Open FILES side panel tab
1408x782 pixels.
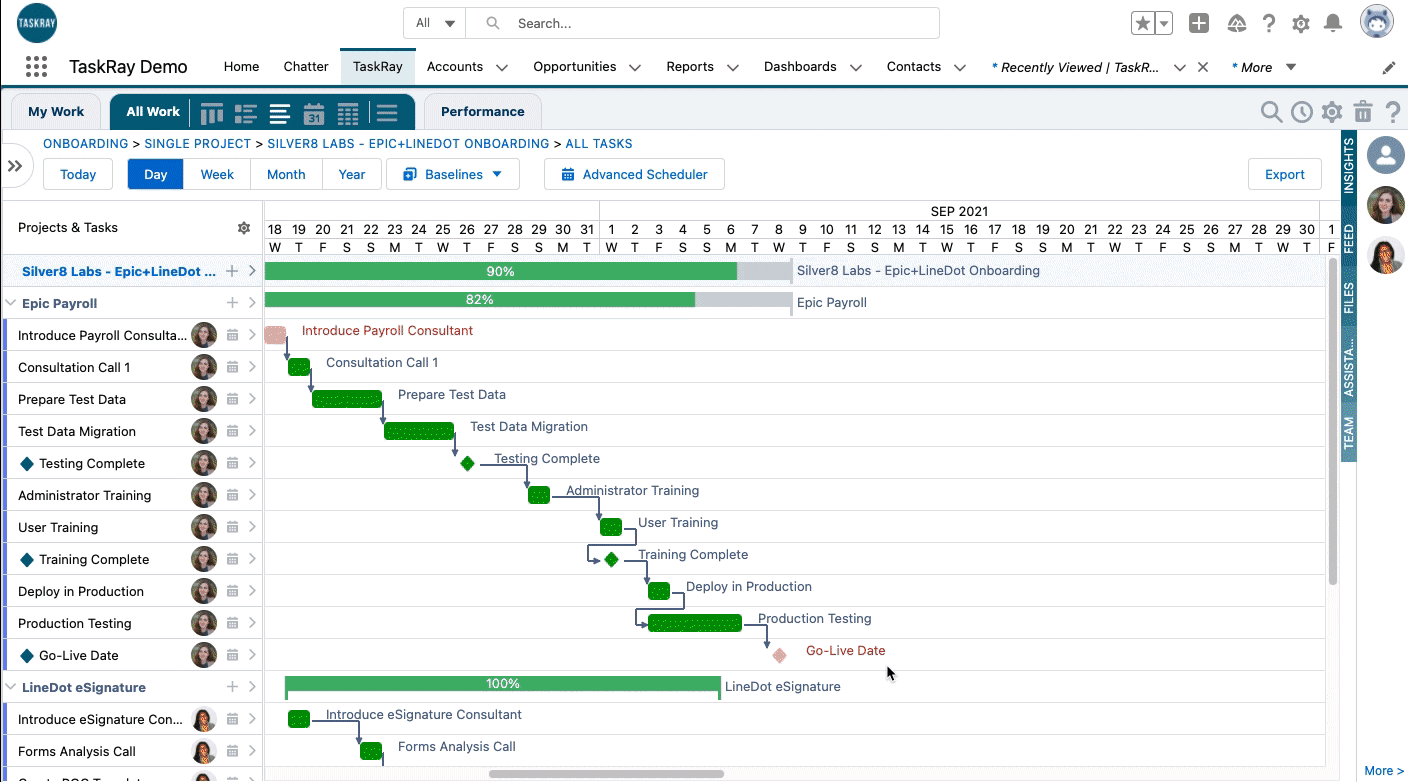click(1349, 298)
